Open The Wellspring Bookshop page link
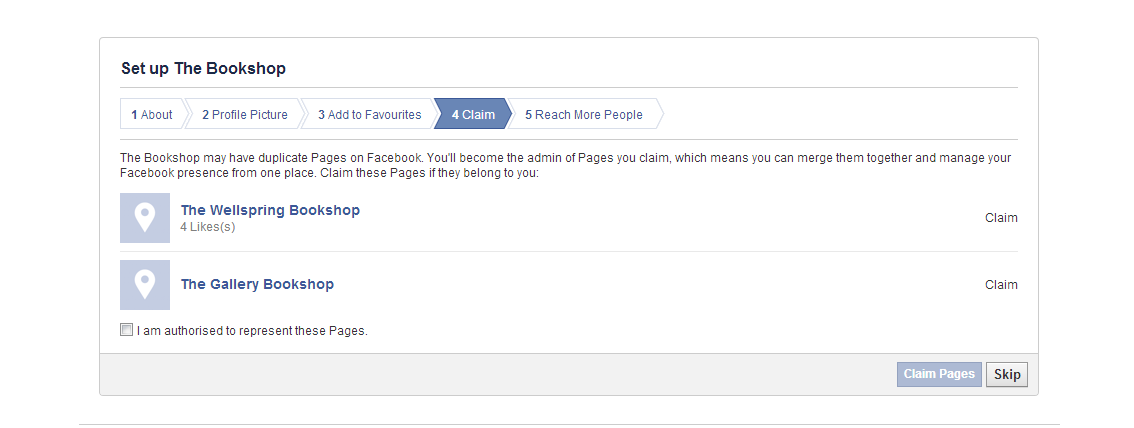Viewport: 1134px width, 428px height. click(270, 210)
